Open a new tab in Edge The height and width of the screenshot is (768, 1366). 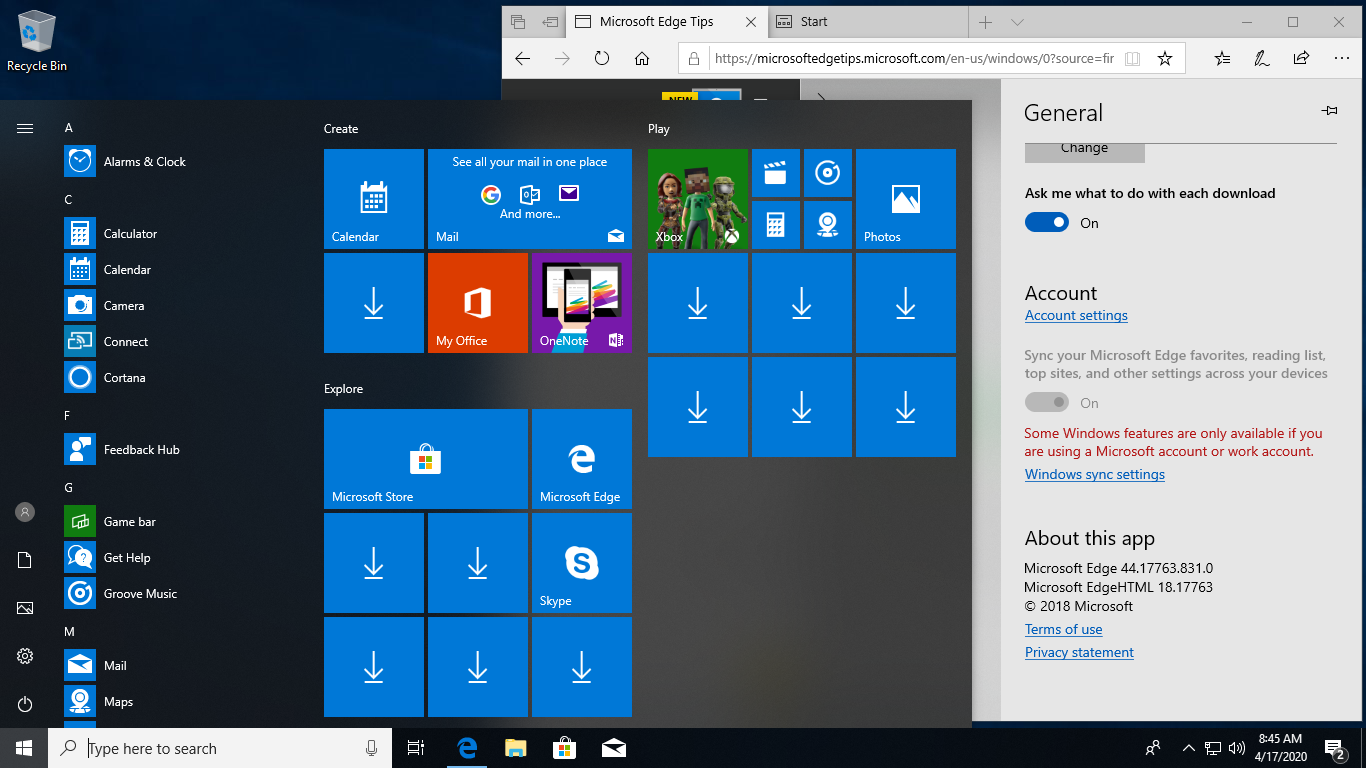985,22
